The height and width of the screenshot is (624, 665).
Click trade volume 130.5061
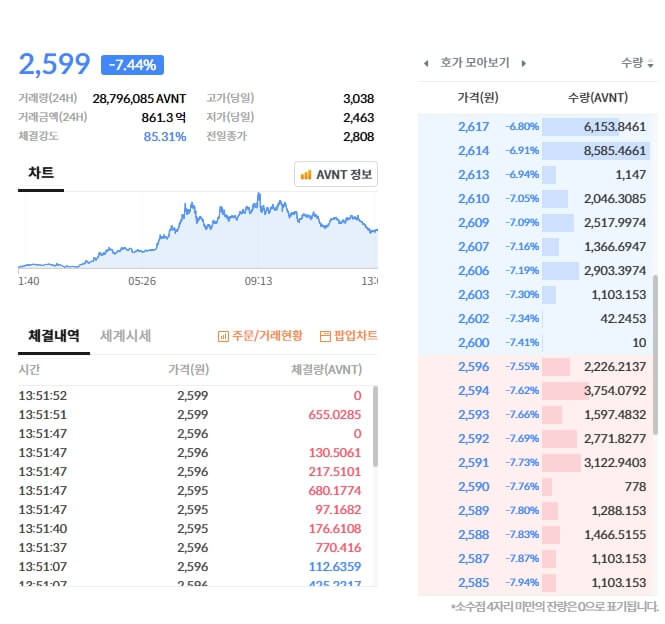[335, 453]
